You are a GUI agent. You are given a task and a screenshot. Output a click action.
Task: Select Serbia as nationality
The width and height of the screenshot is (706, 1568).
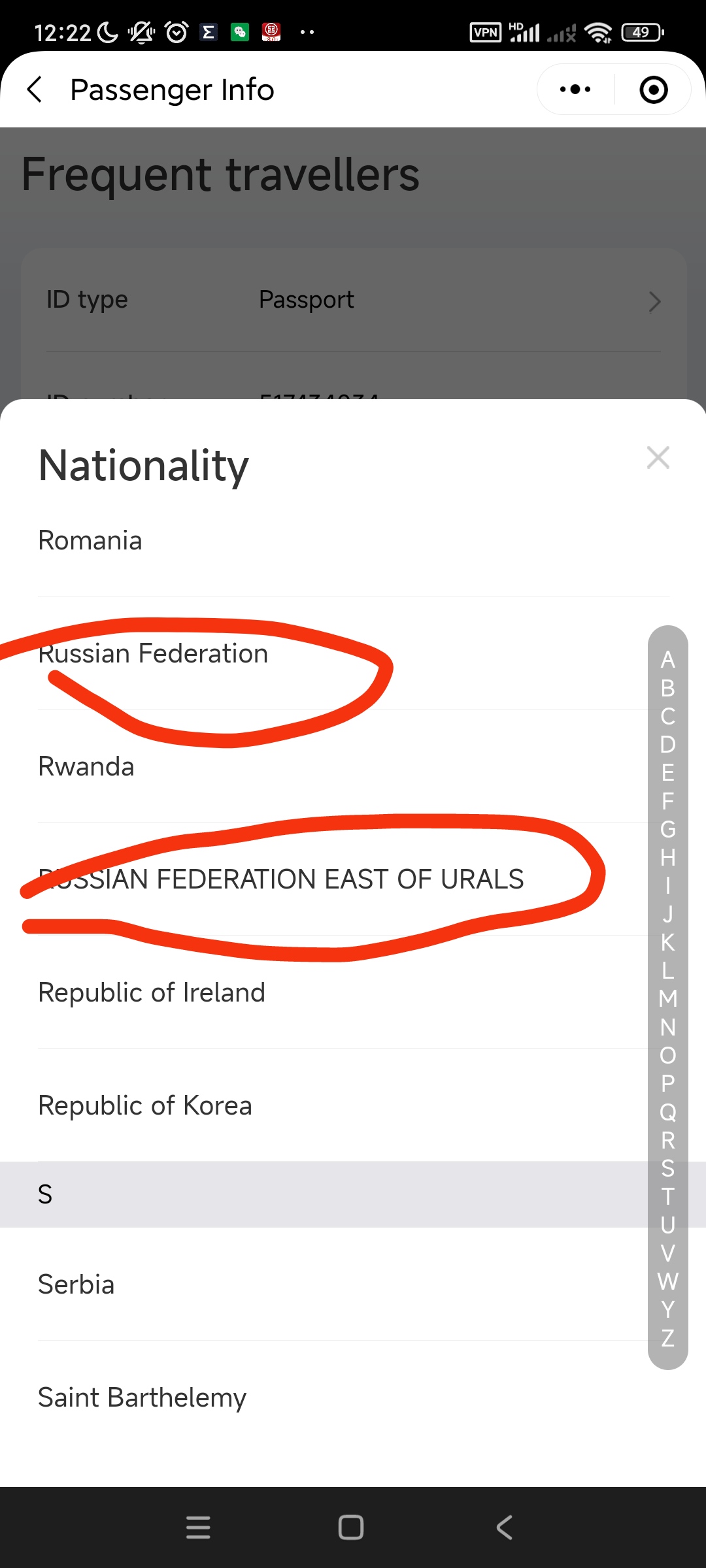click(76, 1285)
